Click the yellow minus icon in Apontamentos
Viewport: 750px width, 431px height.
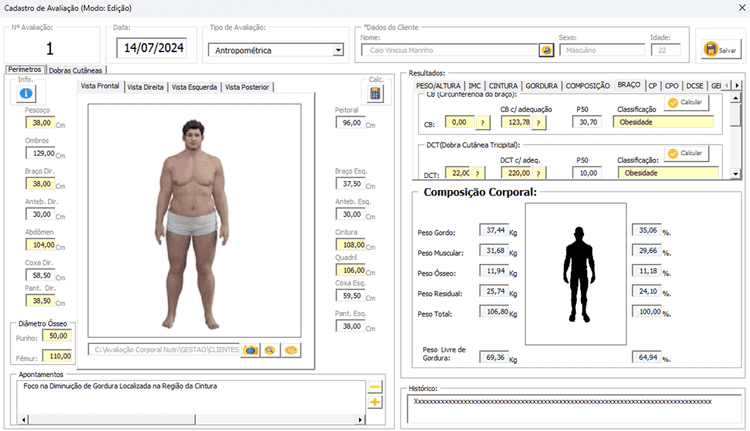[x=375, y=387]
